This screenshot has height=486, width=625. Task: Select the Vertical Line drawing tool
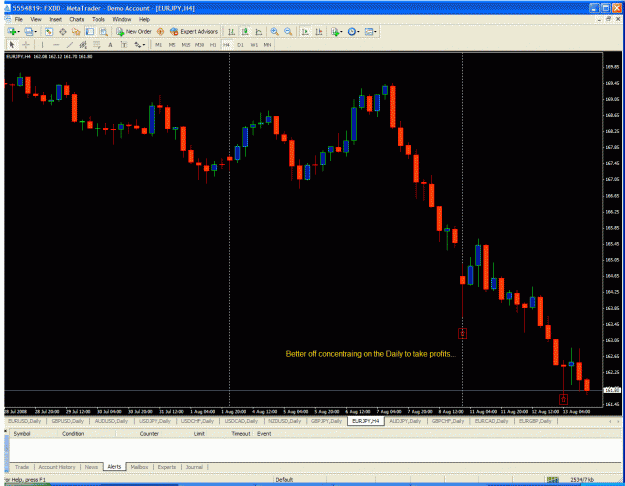[42, 45]
